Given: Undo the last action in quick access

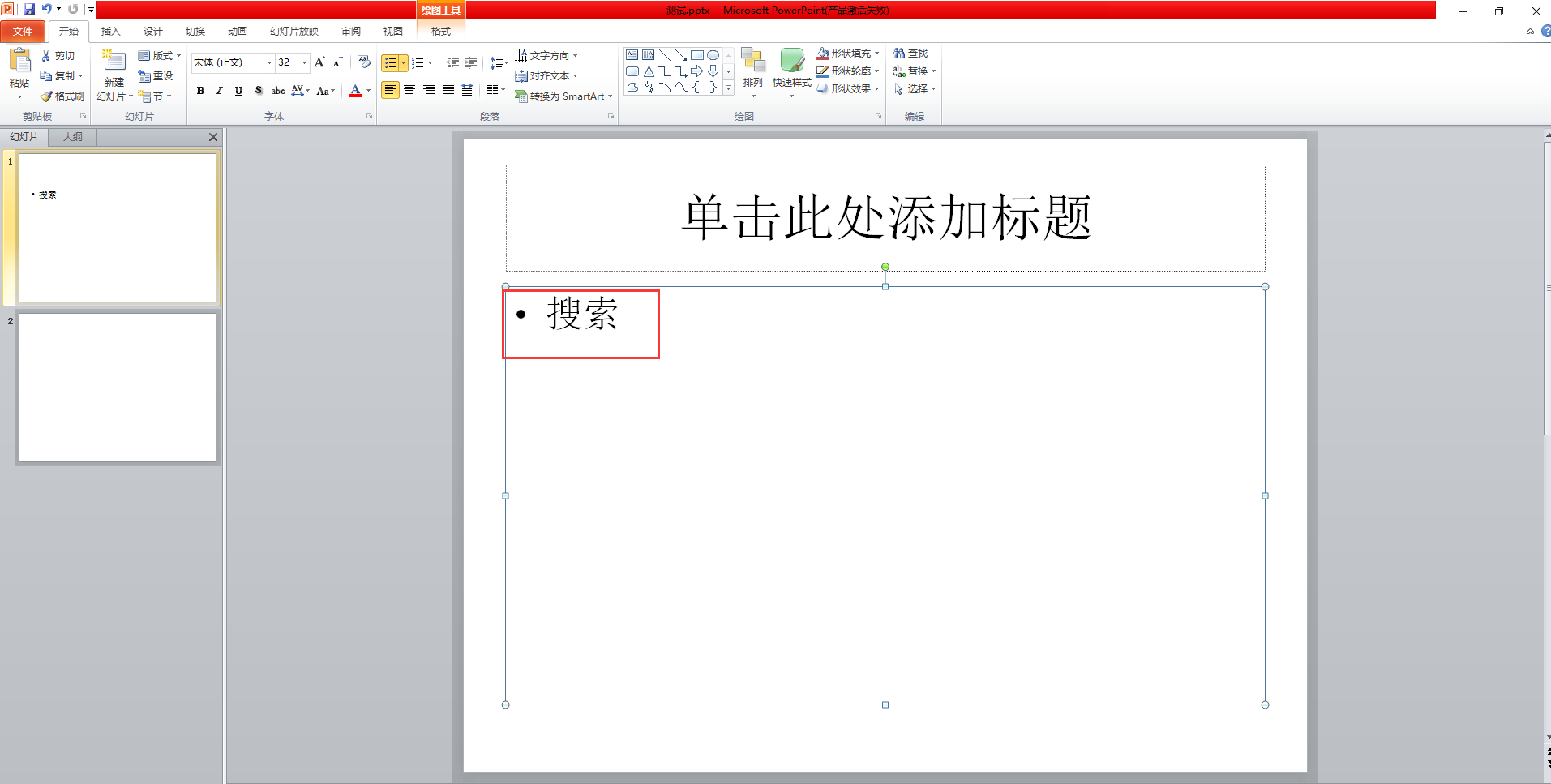Looking at the screenshot, I should [x=47, y=9].
